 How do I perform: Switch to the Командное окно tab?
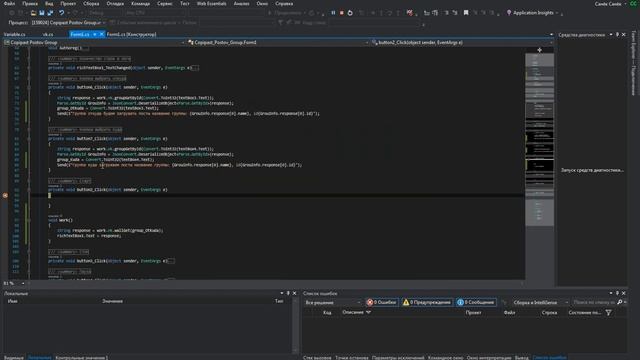tap(445, 358)
